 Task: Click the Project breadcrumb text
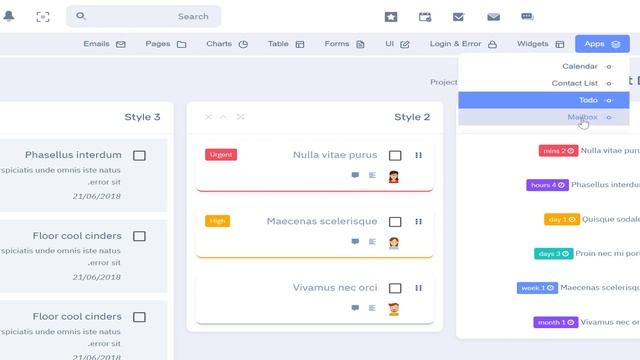tap(444, 82)
